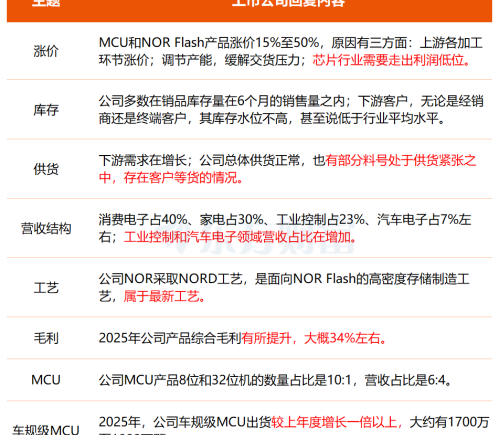Click red text 大概34%左右

(x=342, y=338)
